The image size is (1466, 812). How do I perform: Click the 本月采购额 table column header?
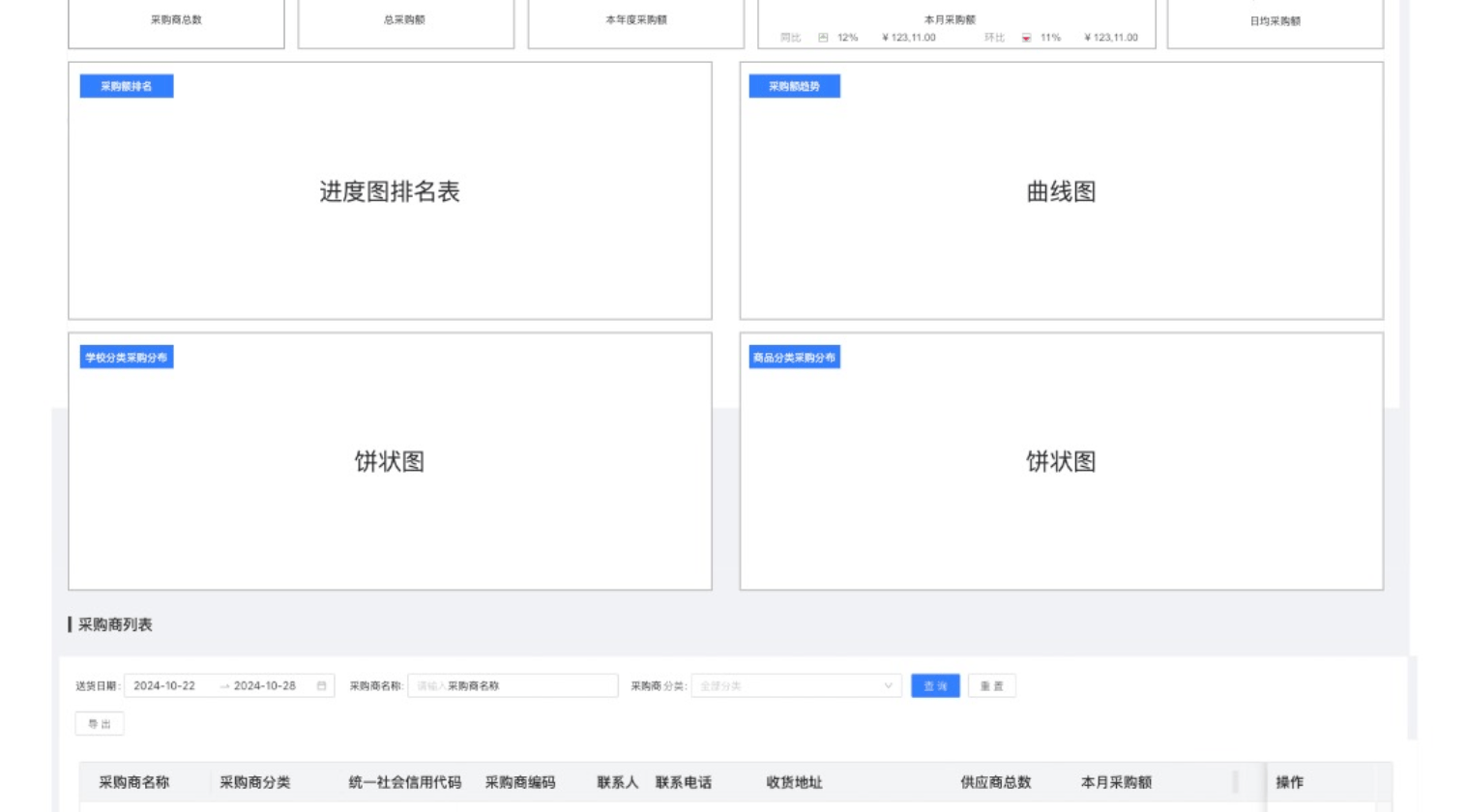1117,782
